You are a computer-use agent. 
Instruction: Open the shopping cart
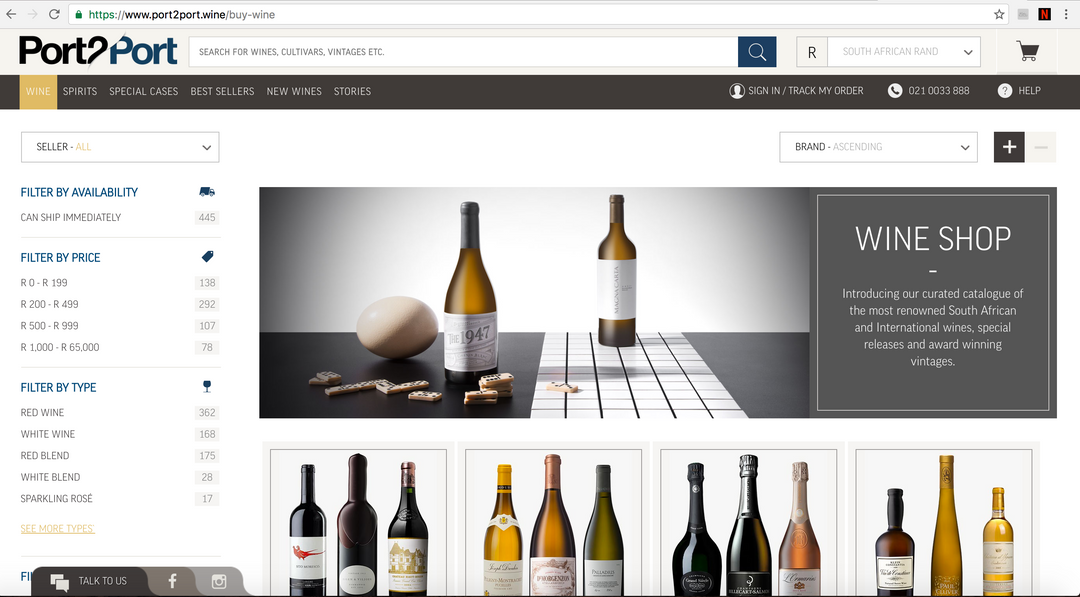pyautogui.click(x=1027, y=51)
